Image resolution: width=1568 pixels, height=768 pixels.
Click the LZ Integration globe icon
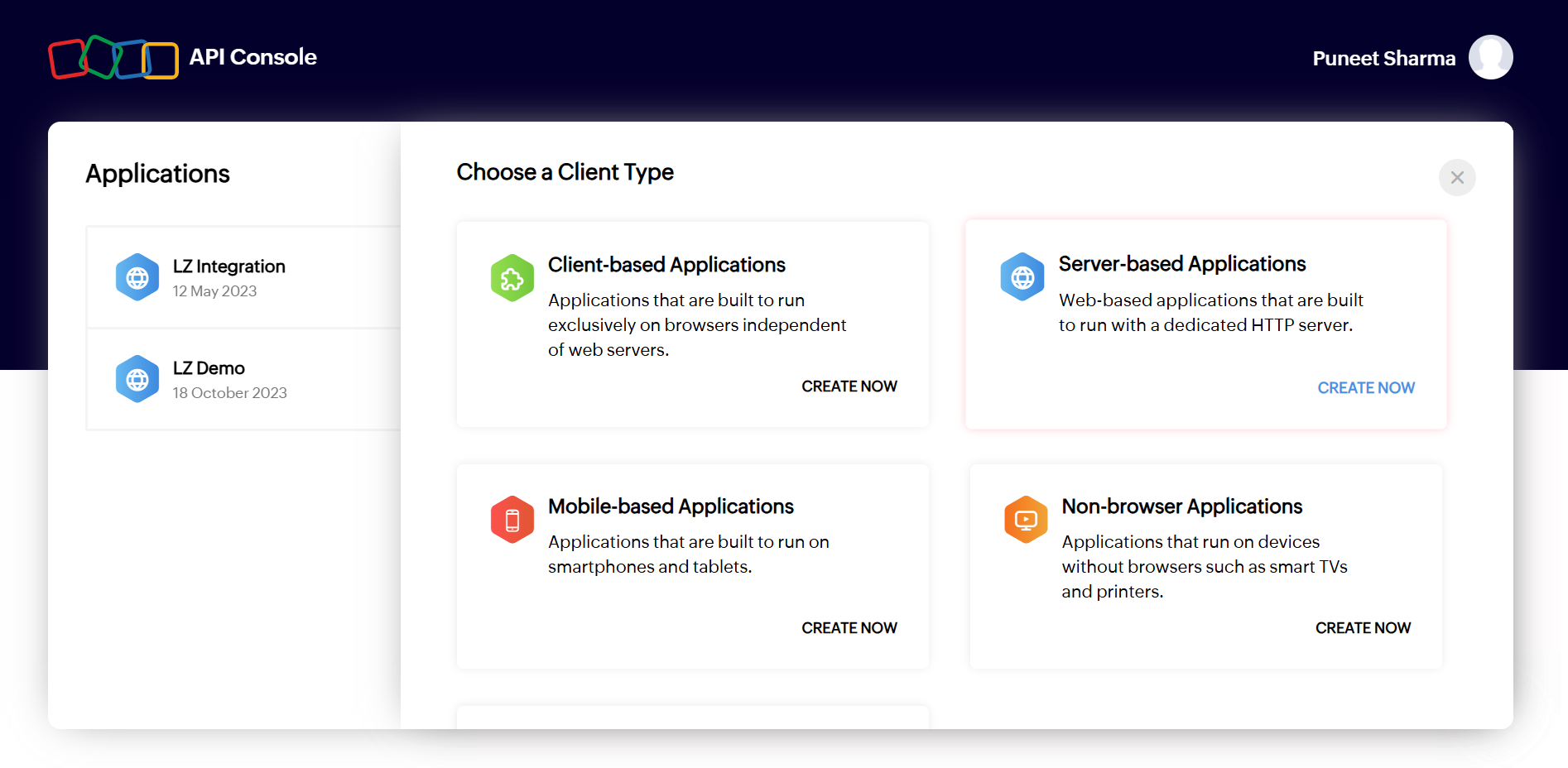[137, 277]
